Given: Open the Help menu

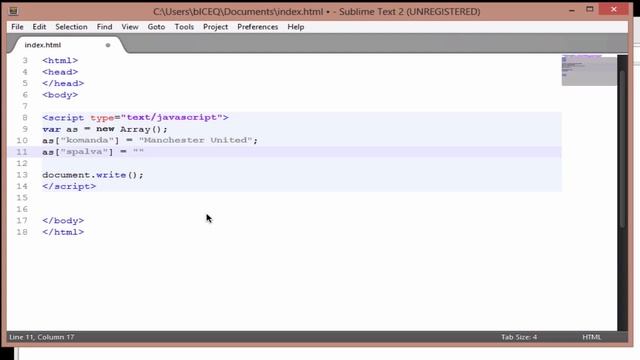Looking at the screenshot, I should coord(296,27).
